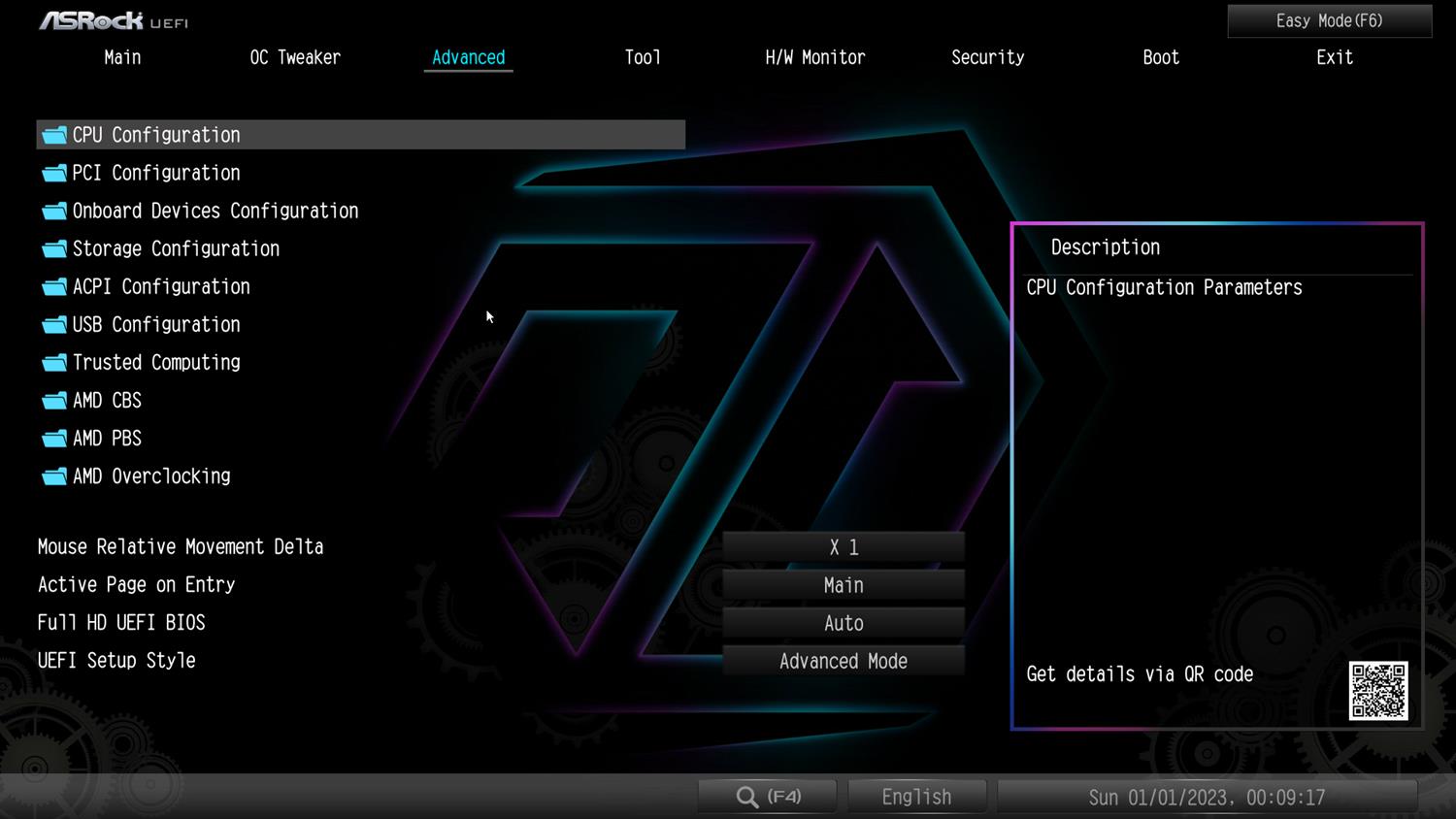The image size is (1456, 819).
Task: Change the Full HD UEFI BIOS Auto setting
Action: click(x=843, y=623)
